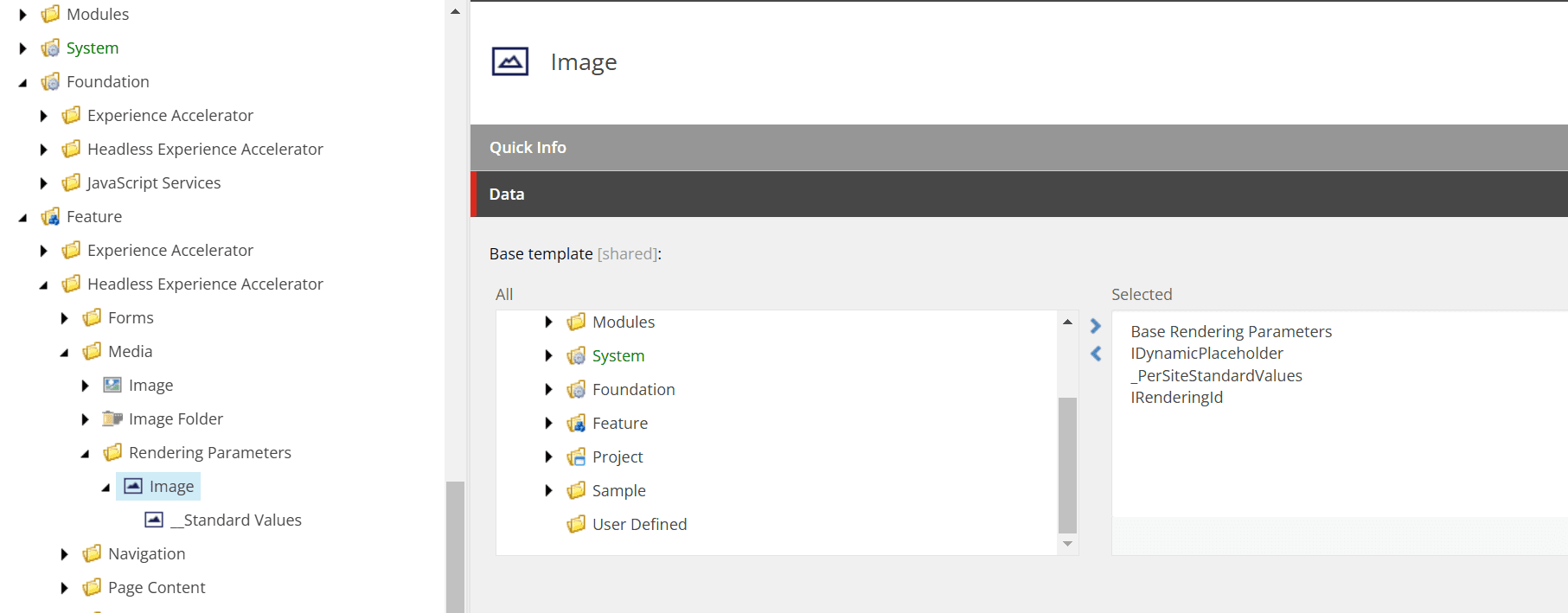Click the System folder icon in left tree
This screenshot has height=613, width=1568.
[51, 48]
